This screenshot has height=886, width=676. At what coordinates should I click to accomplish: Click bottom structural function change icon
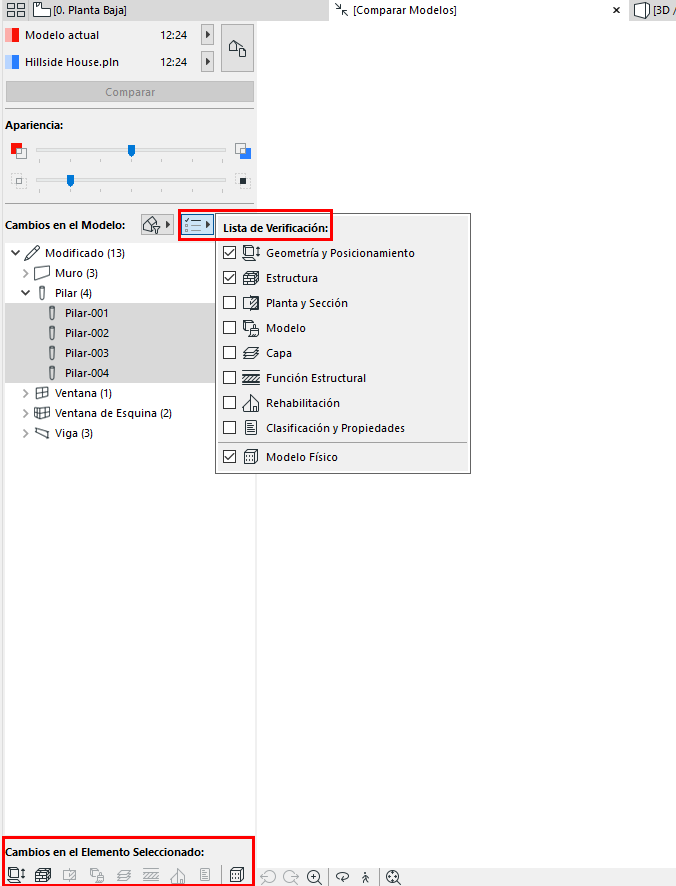151,875
